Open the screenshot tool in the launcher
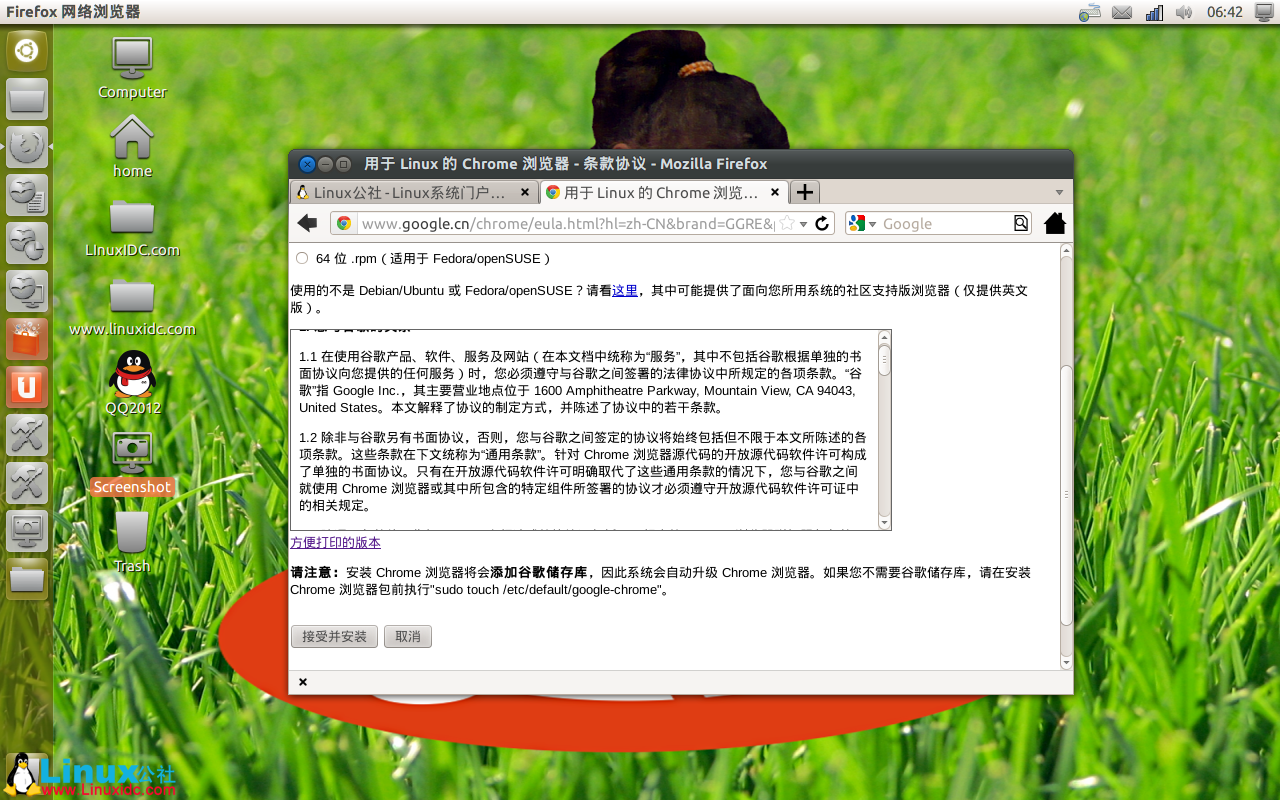 [27, 531]
